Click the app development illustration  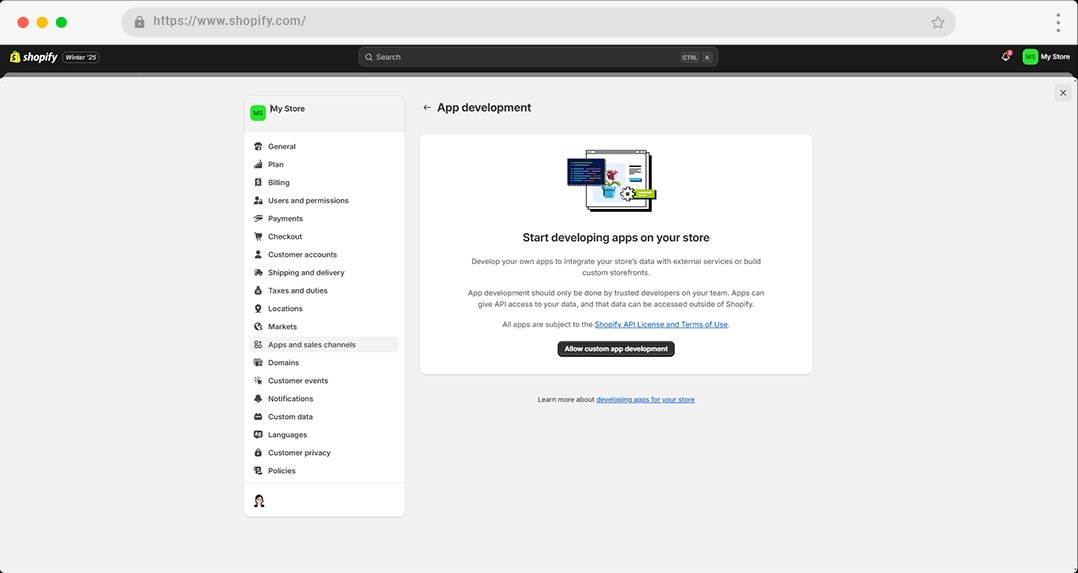pyautogui.click(x=612, y=180)
